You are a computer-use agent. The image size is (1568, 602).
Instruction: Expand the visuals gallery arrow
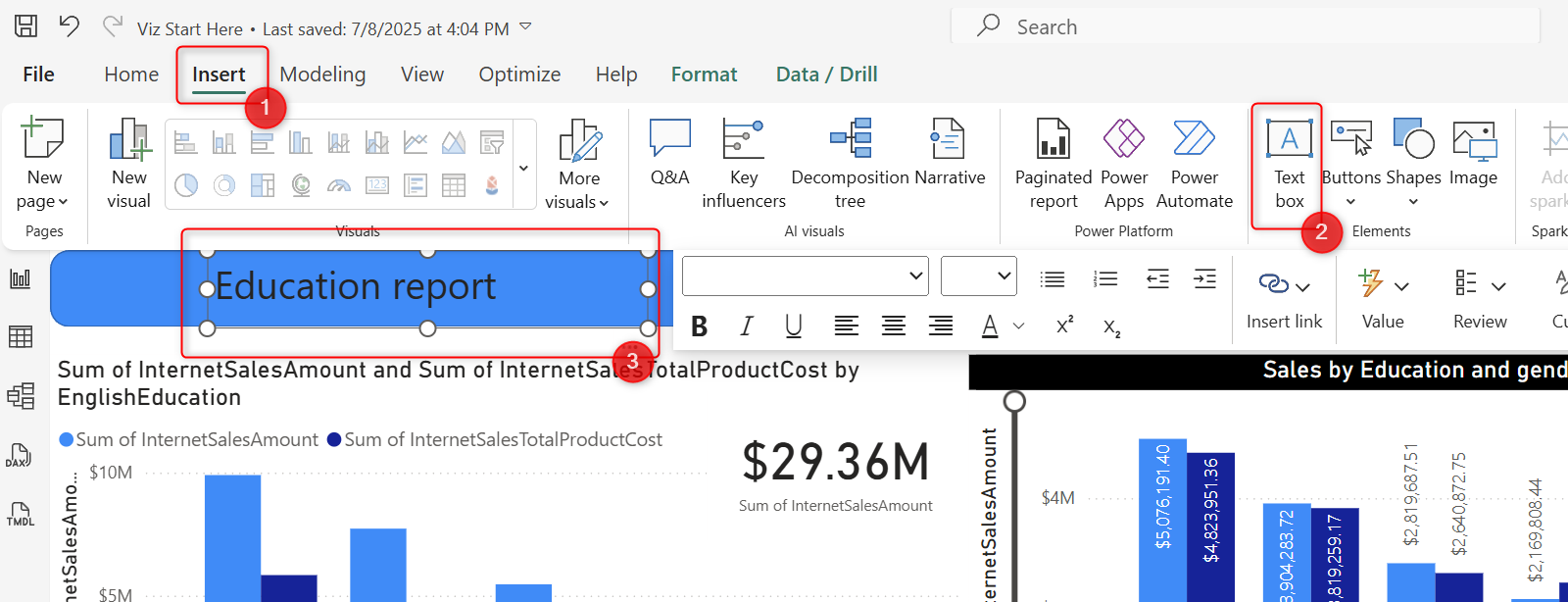click(x=523, y=168)
